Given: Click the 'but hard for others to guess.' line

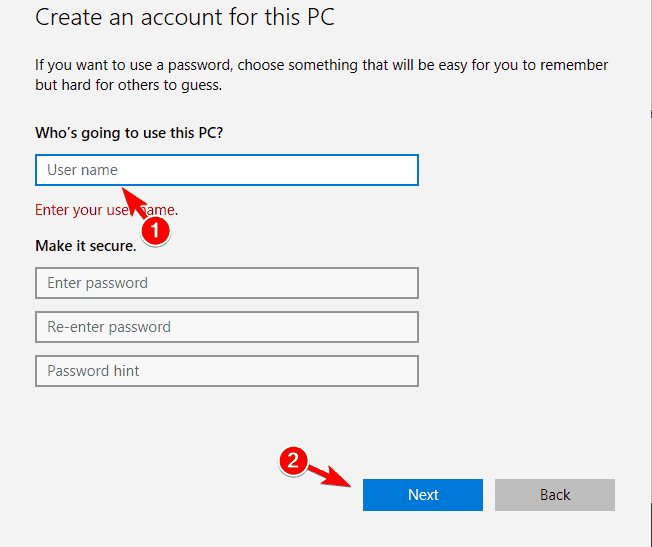Looking at the screenshot, I should pyautogui.click(x=128, y=85).
